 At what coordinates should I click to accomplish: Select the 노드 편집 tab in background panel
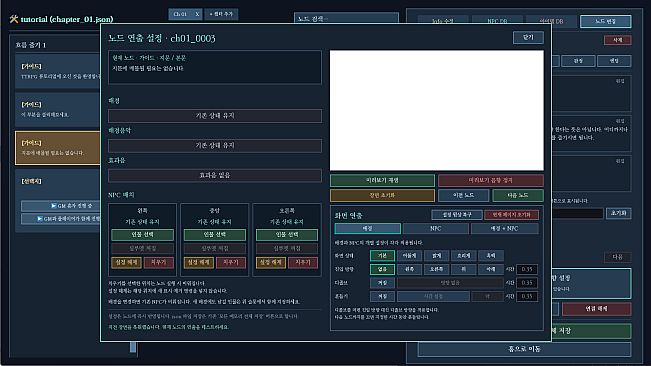click(605, 21)
